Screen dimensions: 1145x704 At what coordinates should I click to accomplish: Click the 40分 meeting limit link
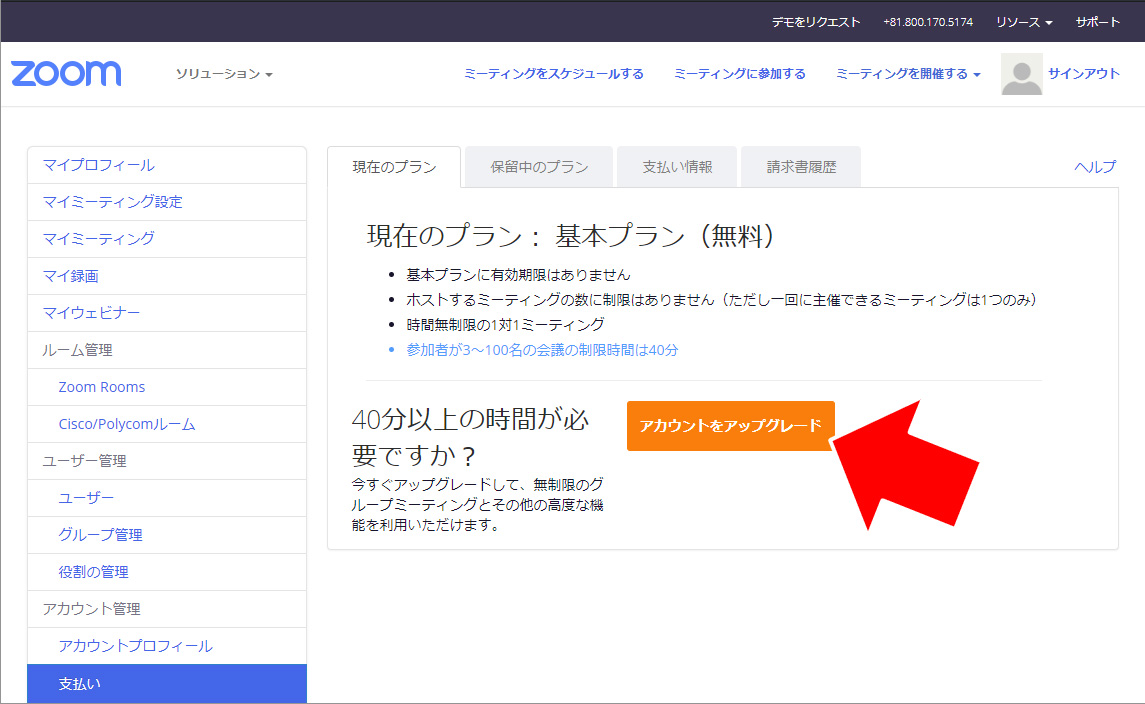click(x=542, y=350)
